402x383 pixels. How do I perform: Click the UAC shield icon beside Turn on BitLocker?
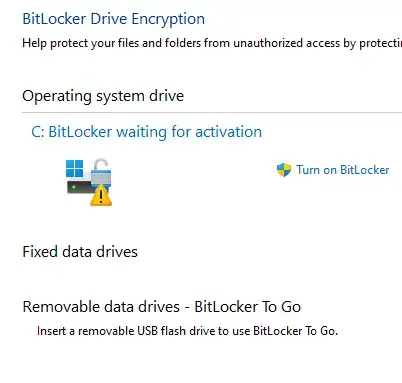284,170
